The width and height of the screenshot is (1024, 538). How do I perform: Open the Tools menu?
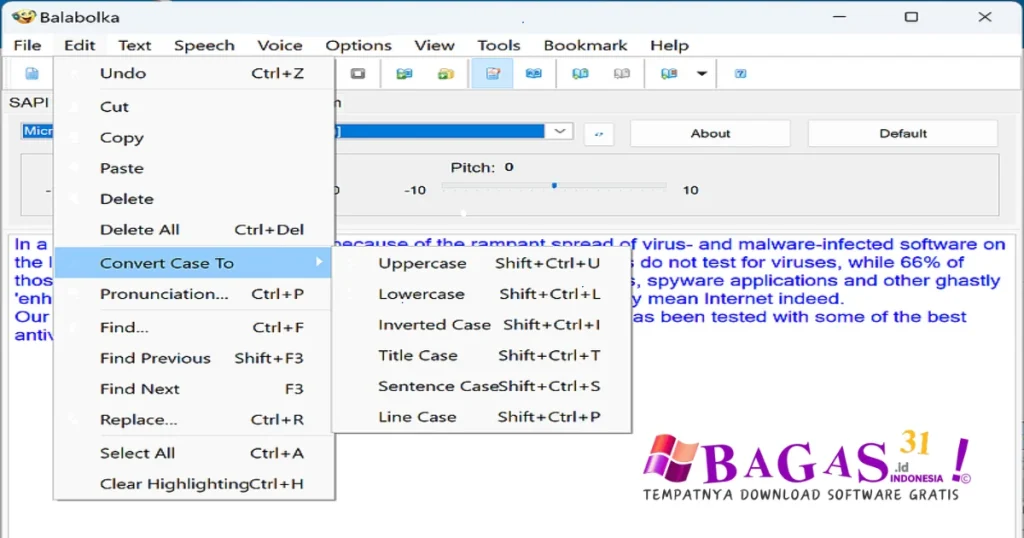pos(498,45)
